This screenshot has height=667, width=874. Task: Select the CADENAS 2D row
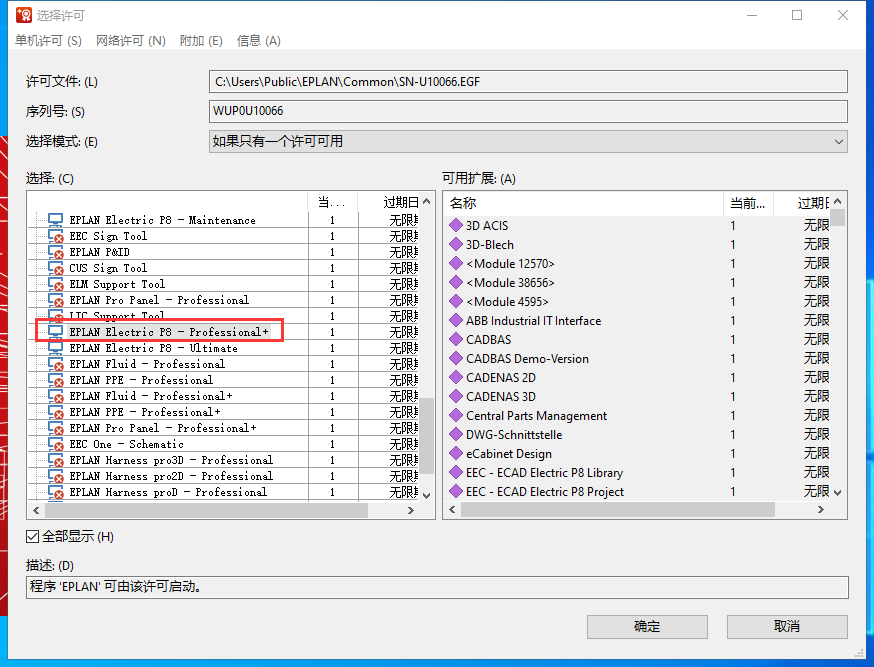637,377
